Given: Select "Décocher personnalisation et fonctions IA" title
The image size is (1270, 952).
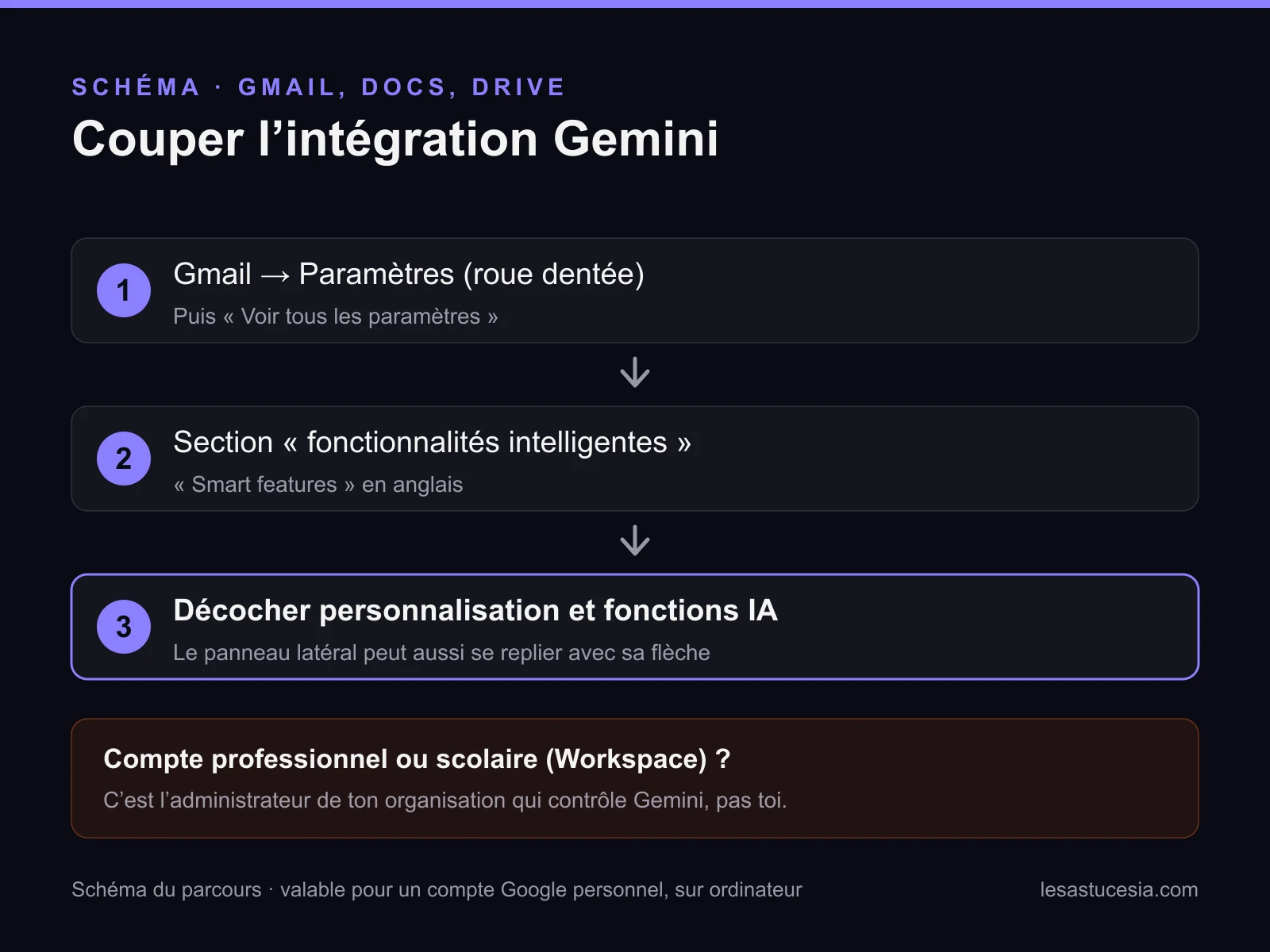Looking at the screenshot, I should point(475,610).
